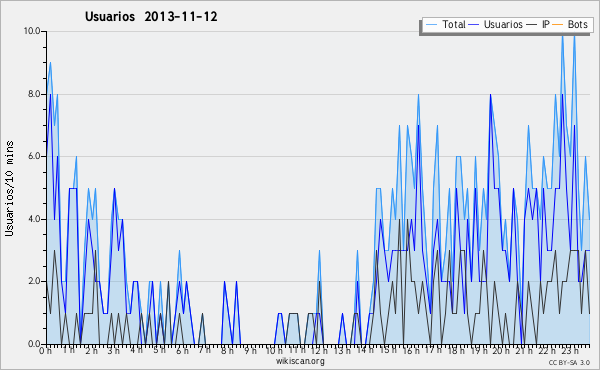The height and width of the screenshot is (370, 600).
Task: Click the '0.0' y-axis value
Action: 34,344
